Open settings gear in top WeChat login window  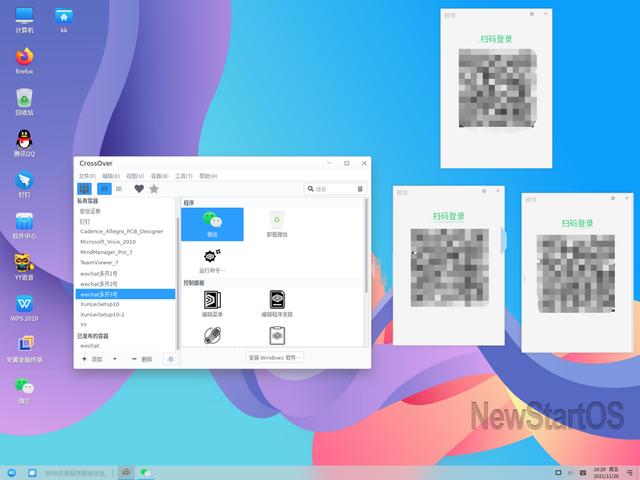(x=531, y=14)
